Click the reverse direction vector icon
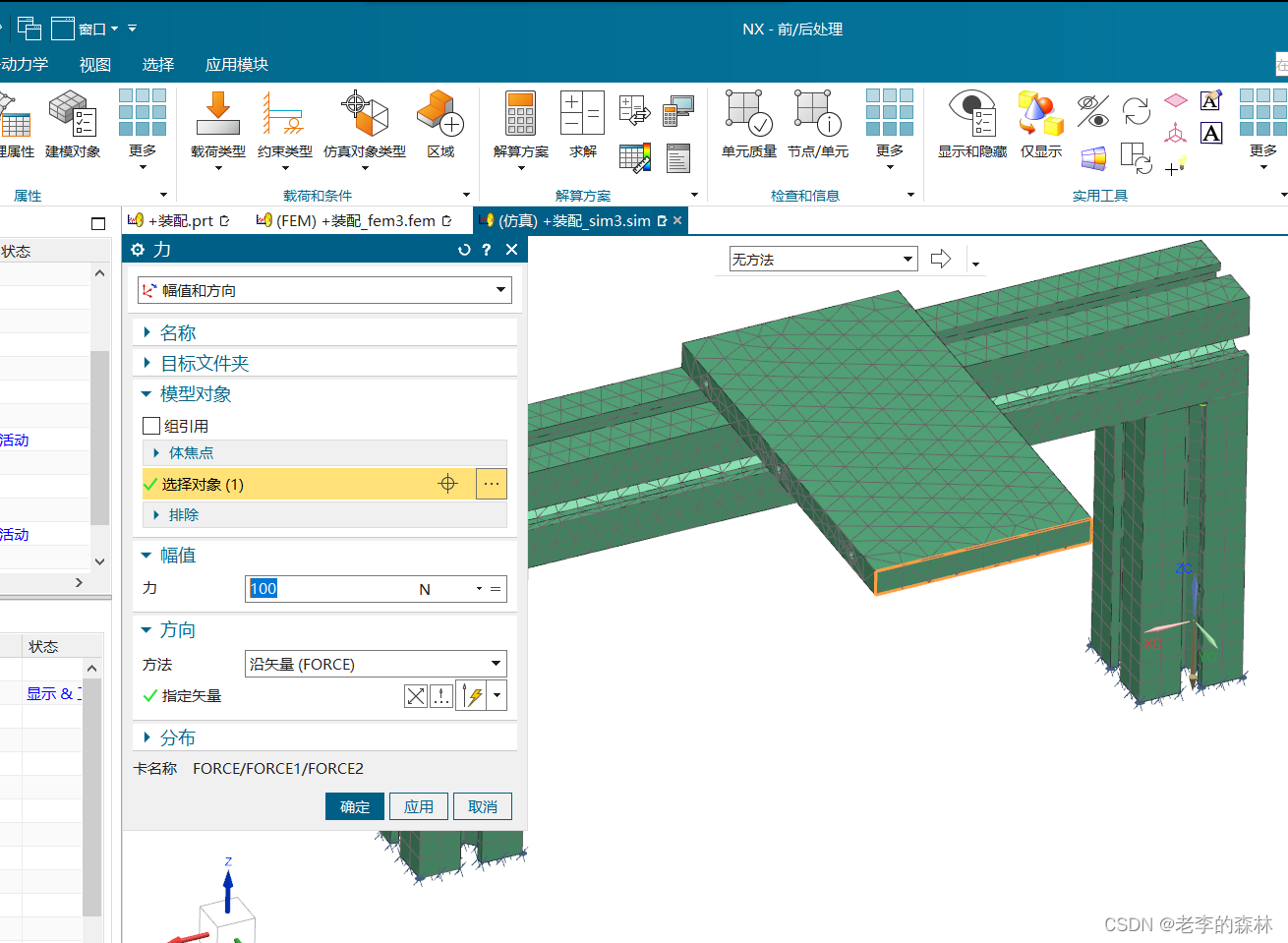Screen dimensions: 1288x943 416,696
